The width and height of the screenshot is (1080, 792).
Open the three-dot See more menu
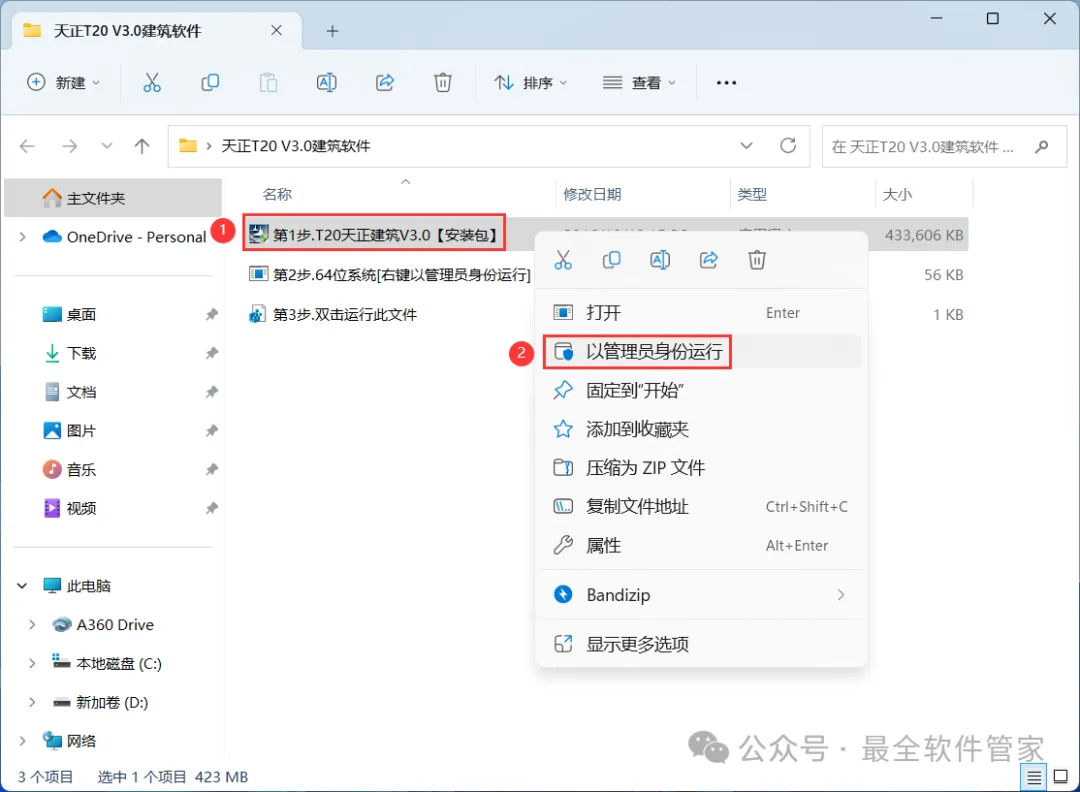(x=726, y=83)
